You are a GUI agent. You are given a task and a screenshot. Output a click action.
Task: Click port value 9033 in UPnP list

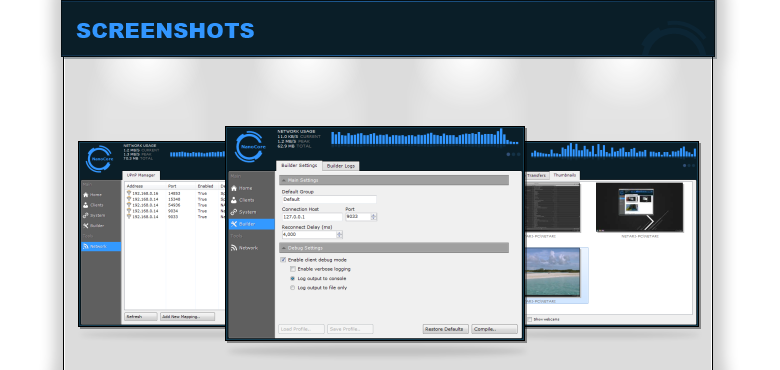click(174, 217)
